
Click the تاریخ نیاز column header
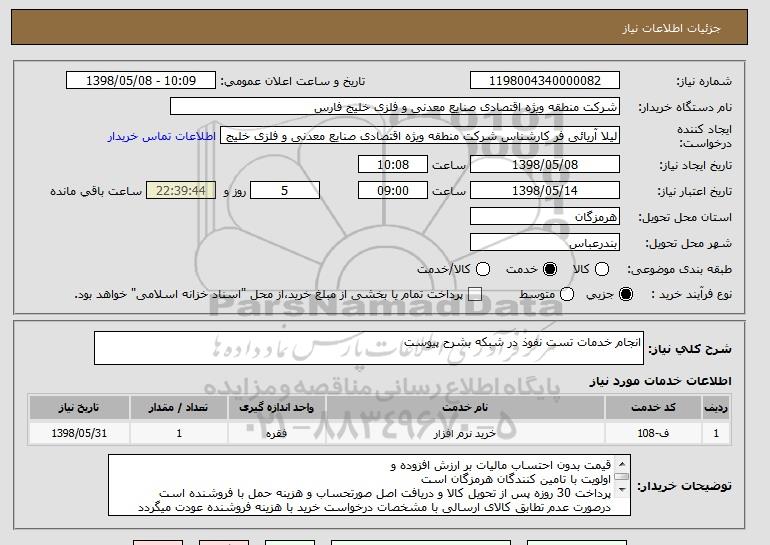pyautogui.click(x=79, y=408)
